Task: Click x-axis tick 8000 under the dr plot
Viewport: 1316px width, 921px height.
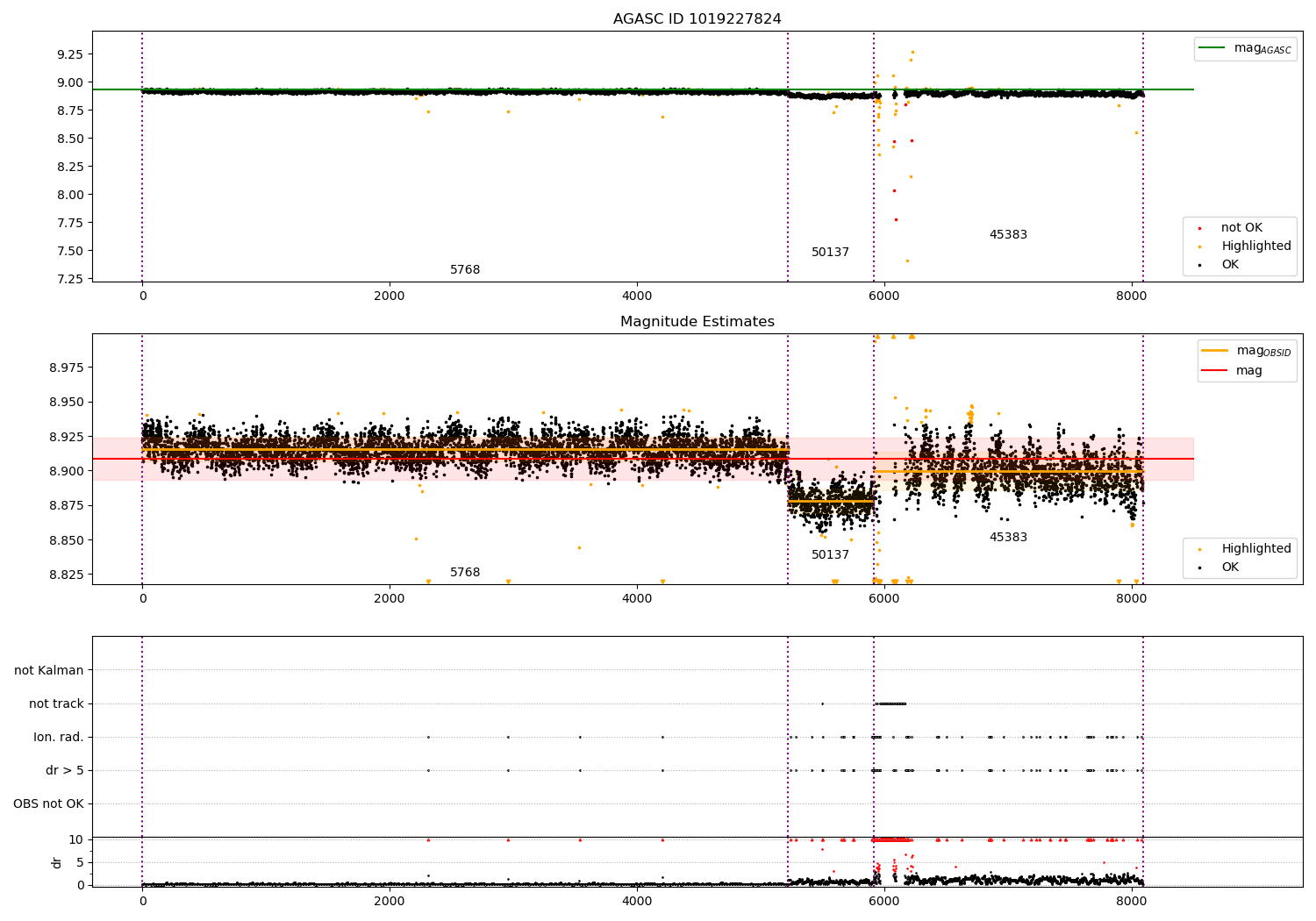Action: click(x=1132, y=902)
